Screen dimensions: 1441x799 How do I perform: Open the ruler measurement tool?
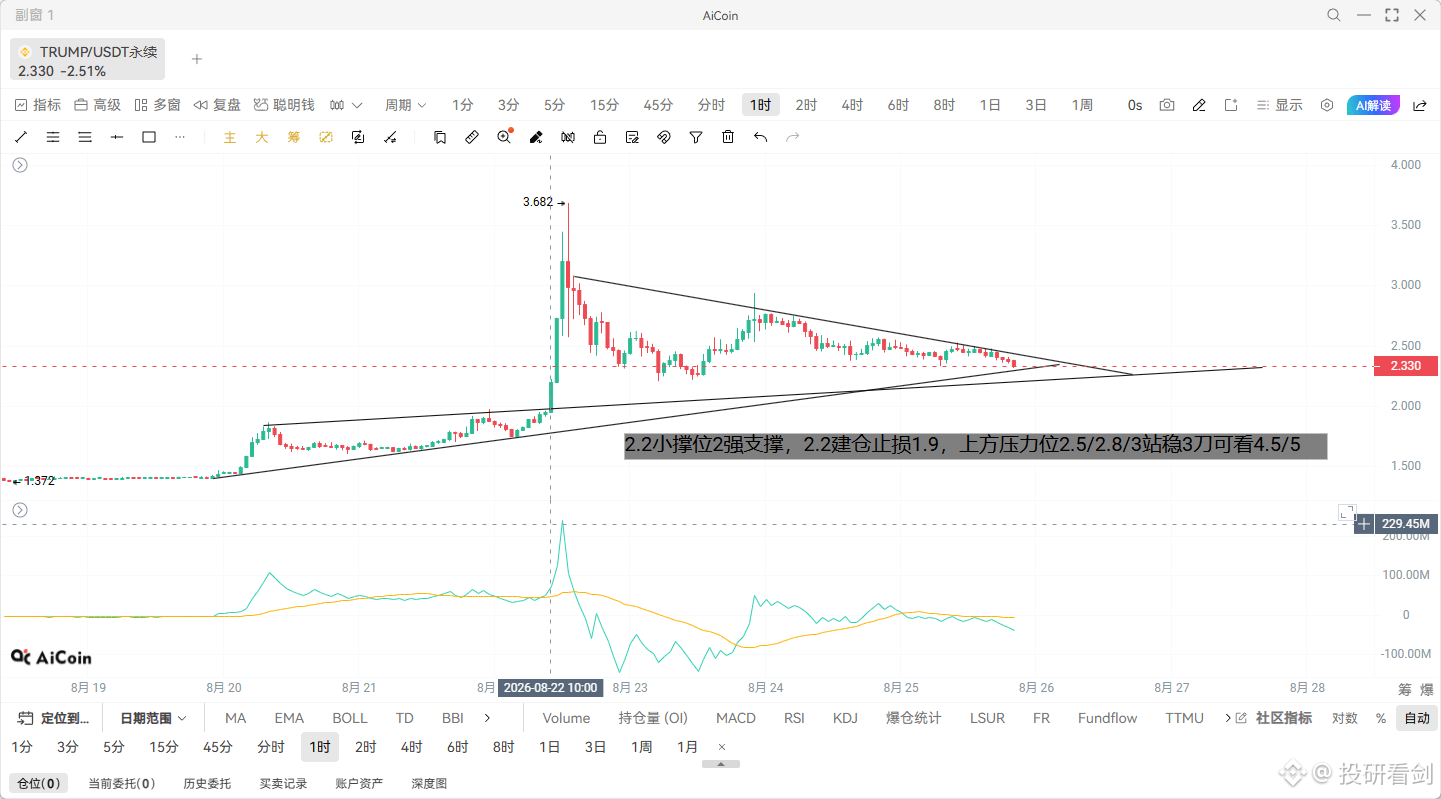point(472,137)
